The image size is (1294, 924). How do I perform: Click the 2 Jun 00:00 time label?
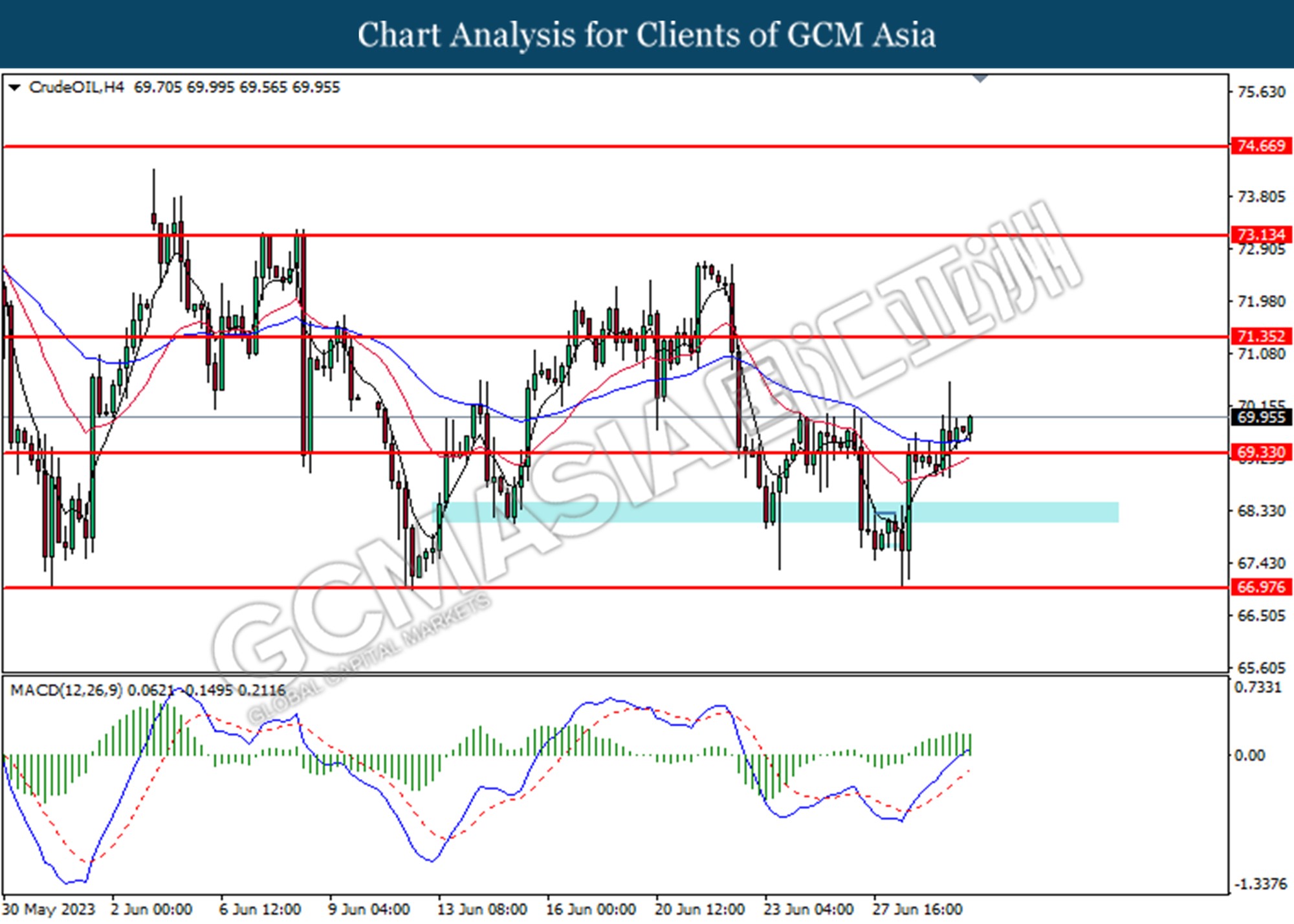151,909
